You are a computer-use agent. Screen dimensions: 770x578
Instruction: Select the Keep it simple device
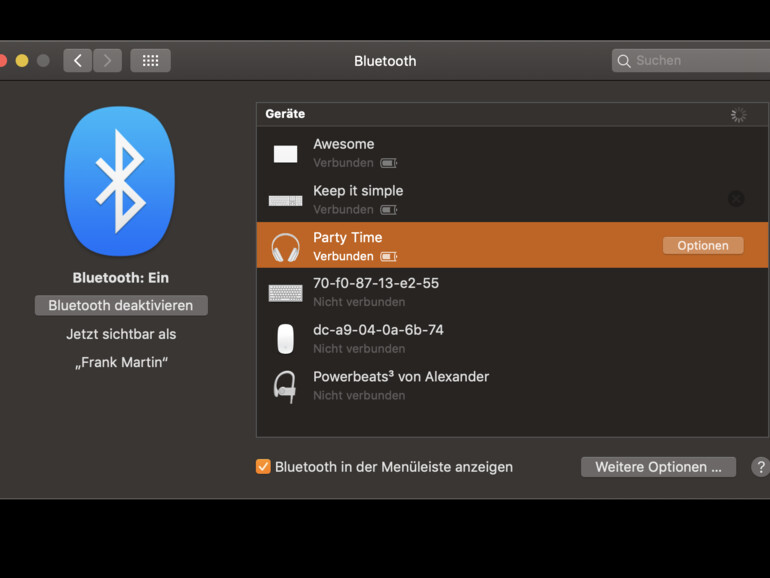pyautogui.click(x=512, y=199)
